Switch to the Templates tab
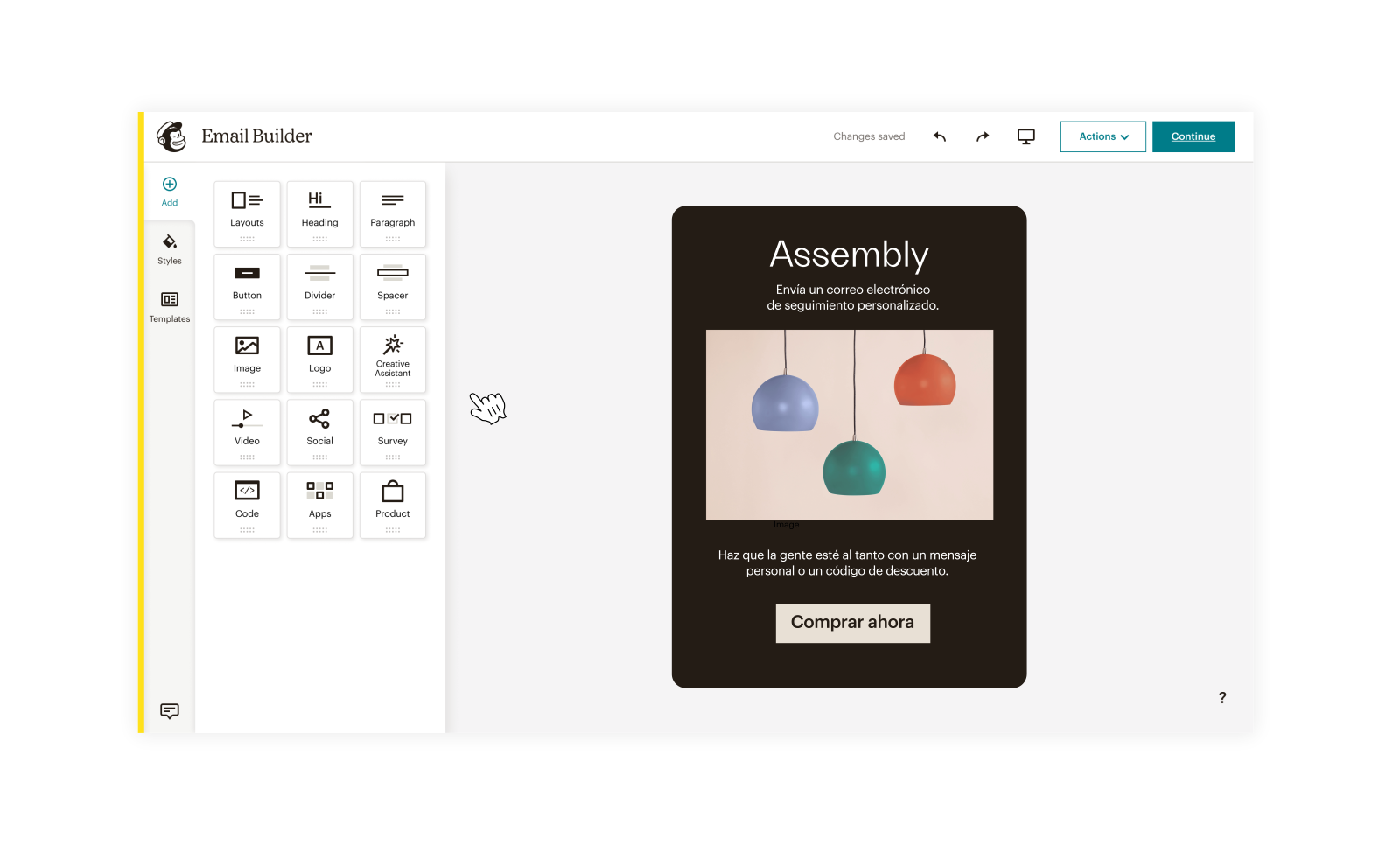 170,307
